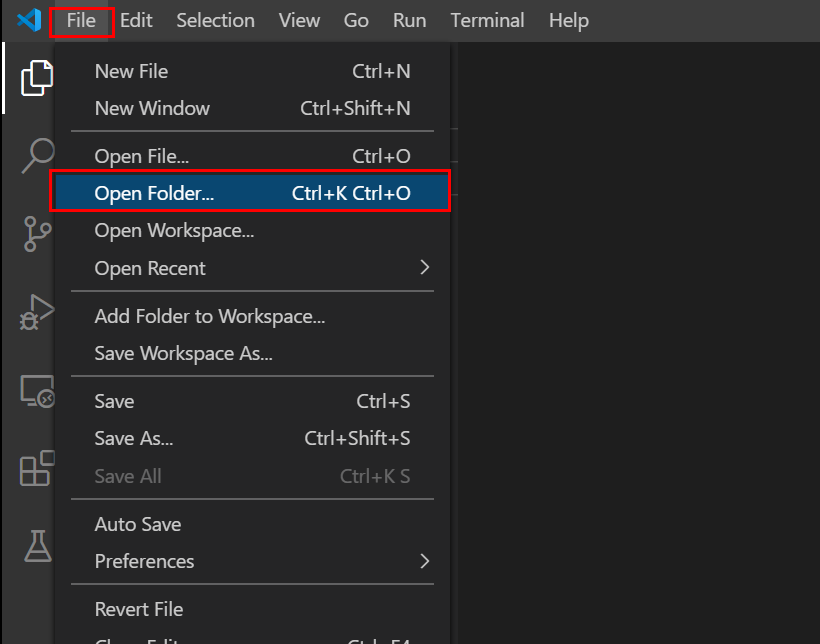Open the Search view icon
This screenshot has height=644, width=820.
tap(36, 155)
